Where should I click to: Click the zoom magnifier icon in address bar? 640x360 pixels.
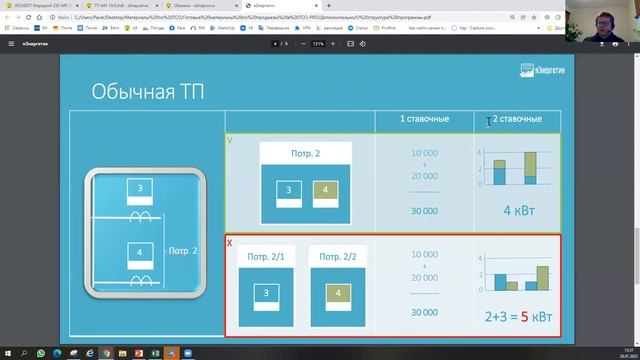(512, 18)
